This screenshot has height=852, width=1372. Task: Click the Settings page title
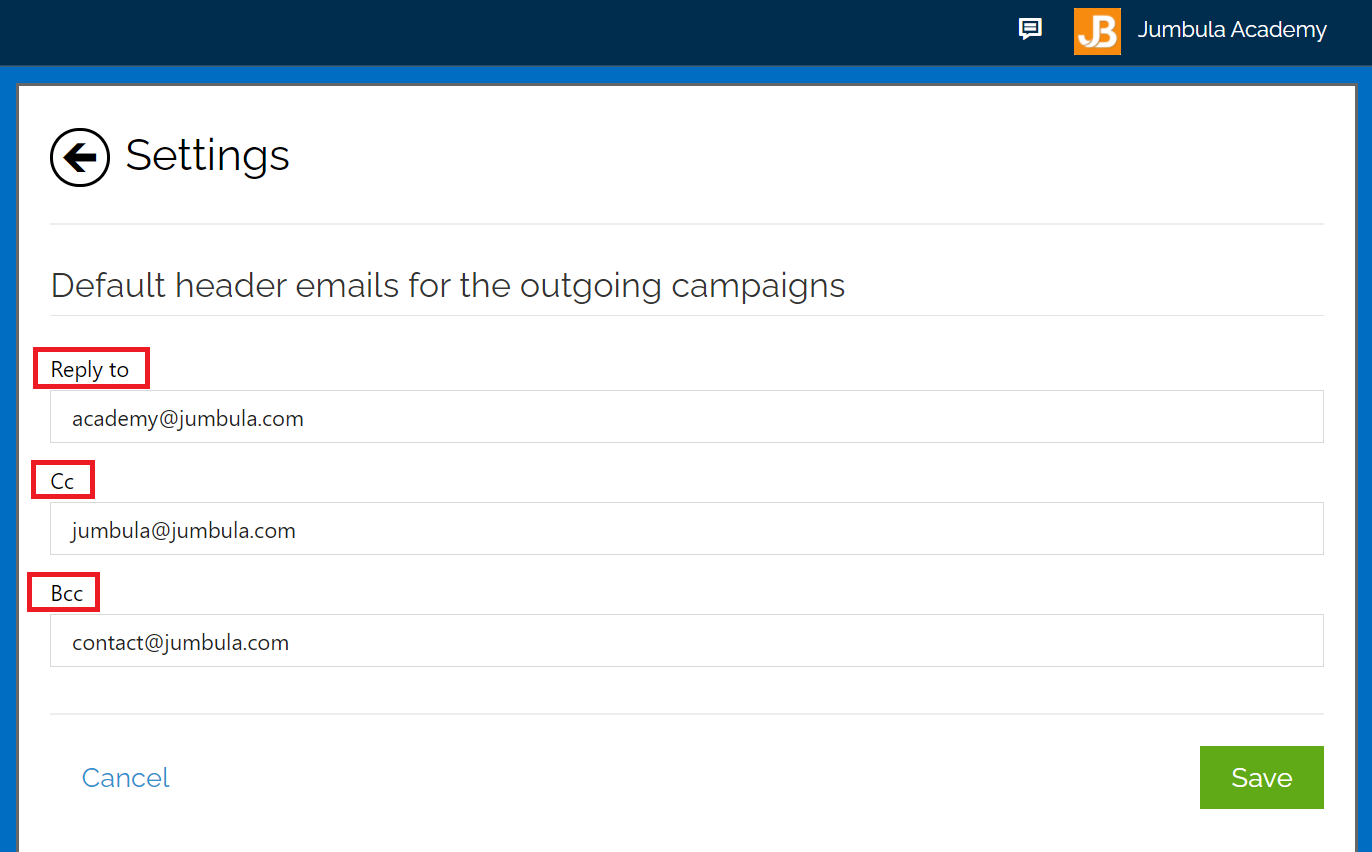207,155
